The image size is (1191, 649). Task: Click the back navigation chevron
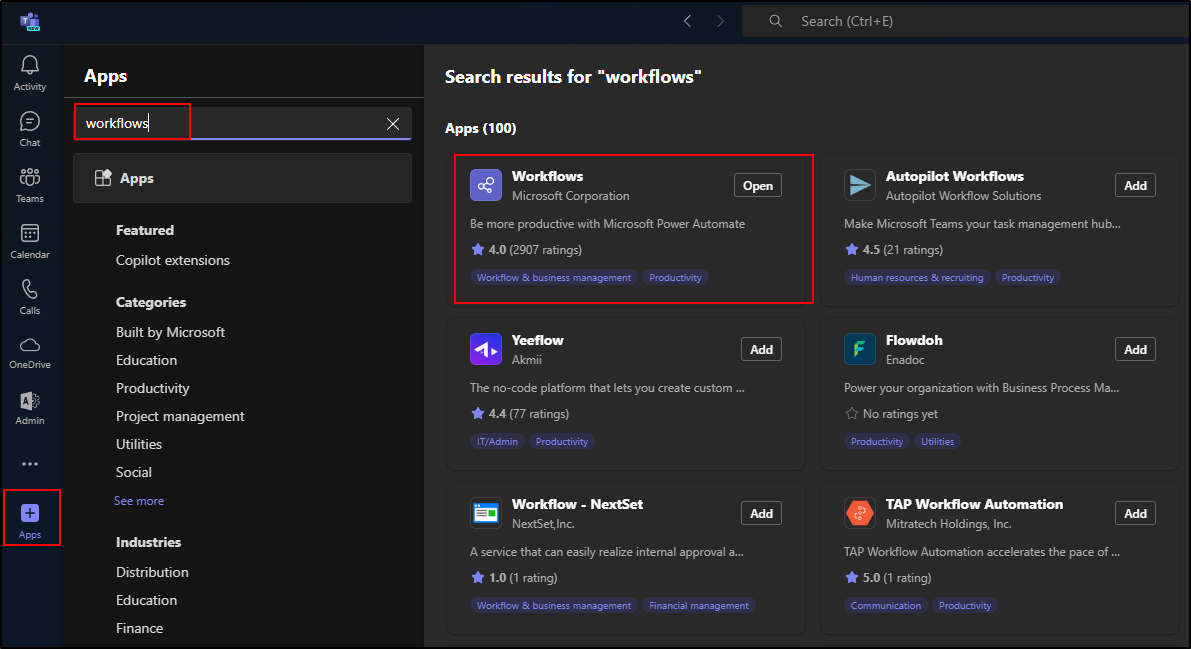click(687, 21)
